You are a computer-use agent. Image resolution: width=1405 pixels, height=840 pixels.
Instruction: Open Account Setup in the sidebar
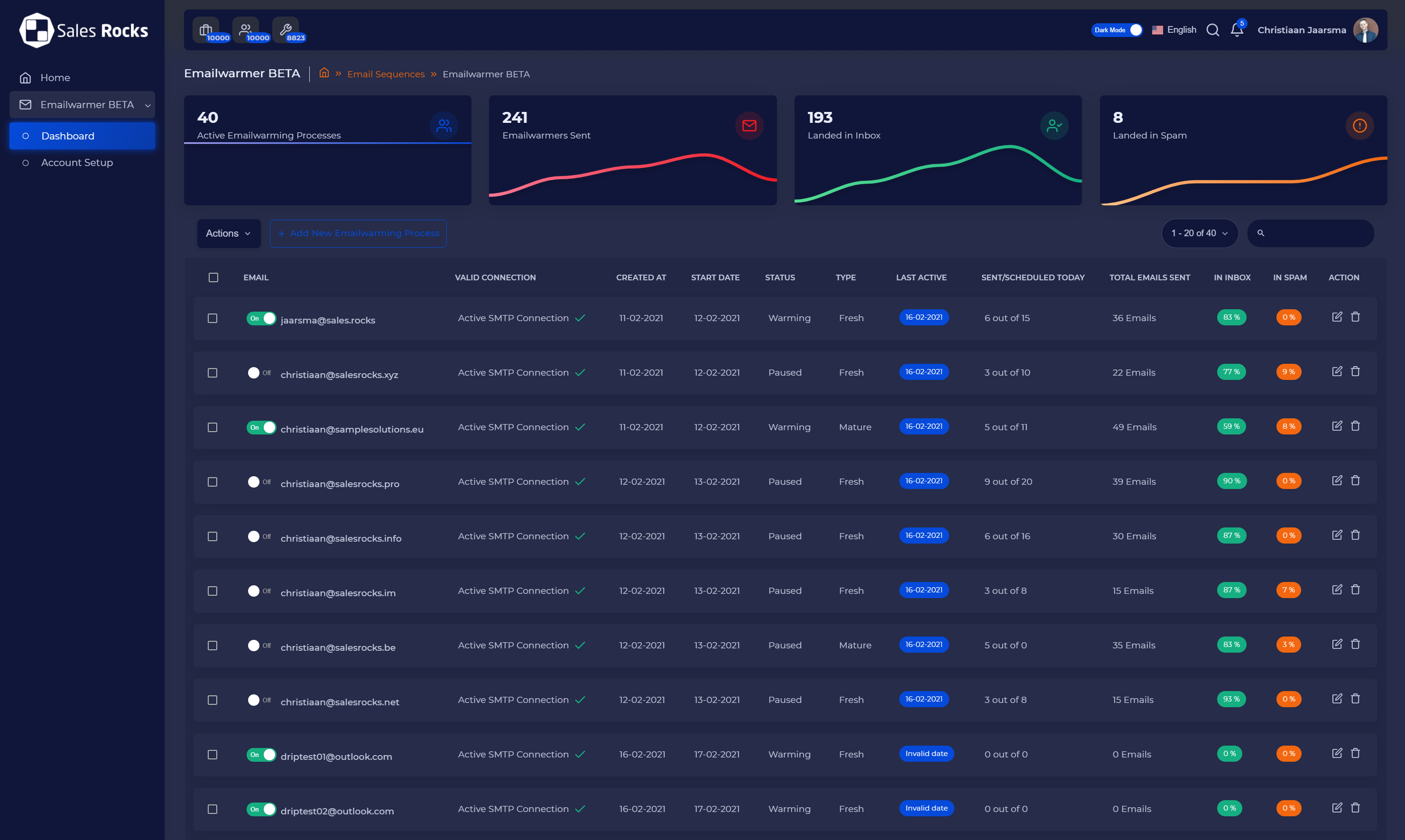coord(77,163)
